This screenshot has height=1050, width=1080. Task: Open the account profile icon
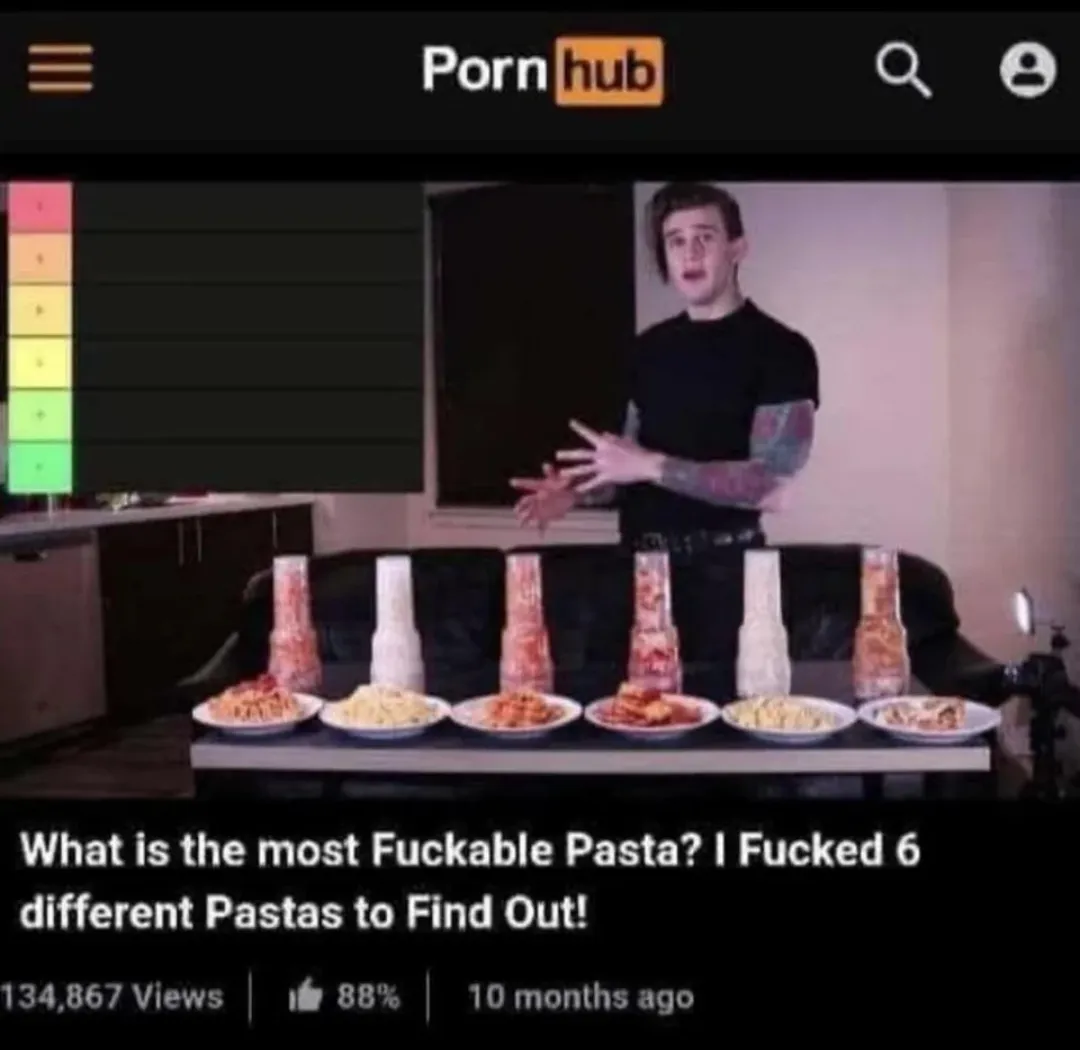click(x=1028, y=70)
